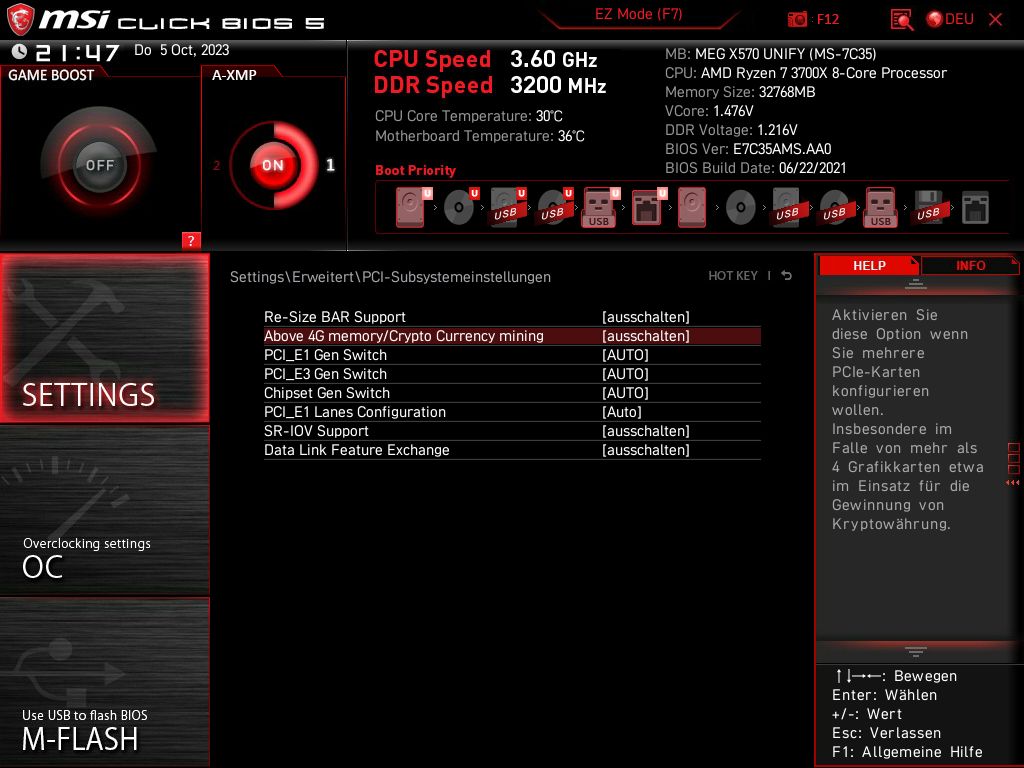Click the HOT KEY button
Viewport: 1024px width, 768px height.
[x=733, y=276]
